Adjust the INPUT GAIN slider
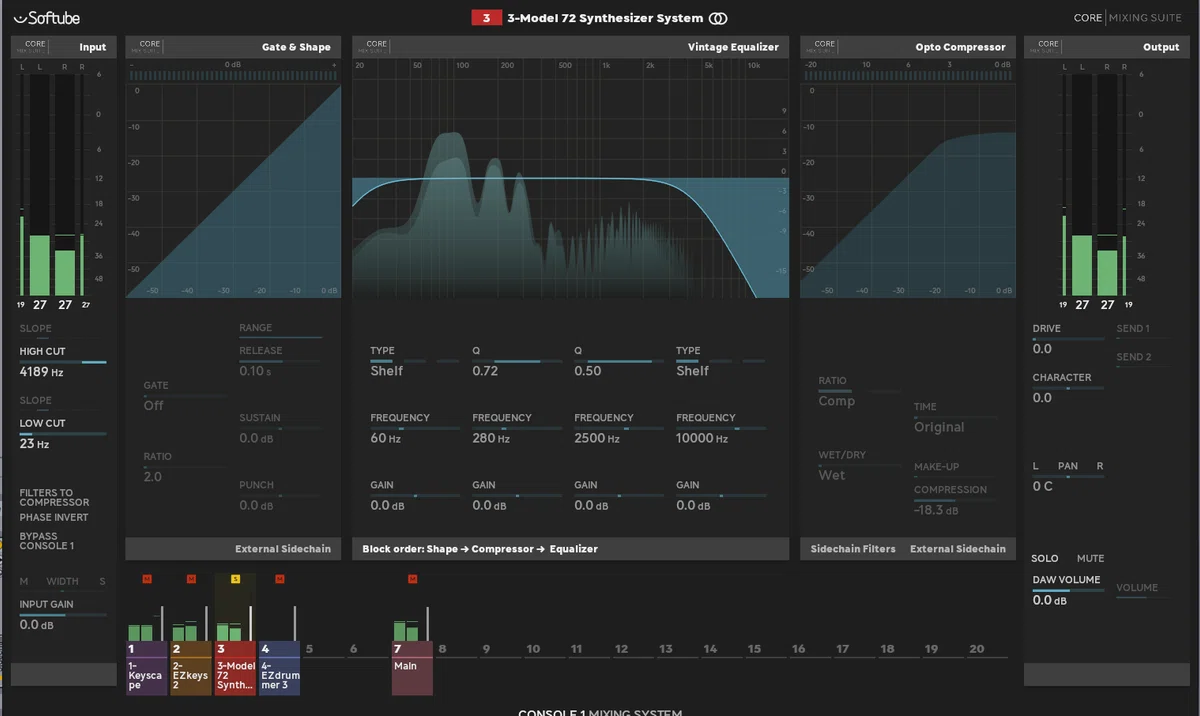Image resolution: width=1200 pixels, height=716 pixels. coord(62,615)
